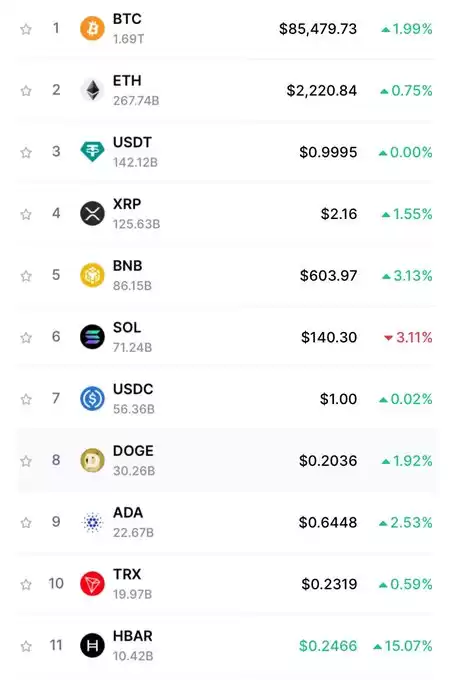
Task: Favorite BTC with its star
Action: 26,29
